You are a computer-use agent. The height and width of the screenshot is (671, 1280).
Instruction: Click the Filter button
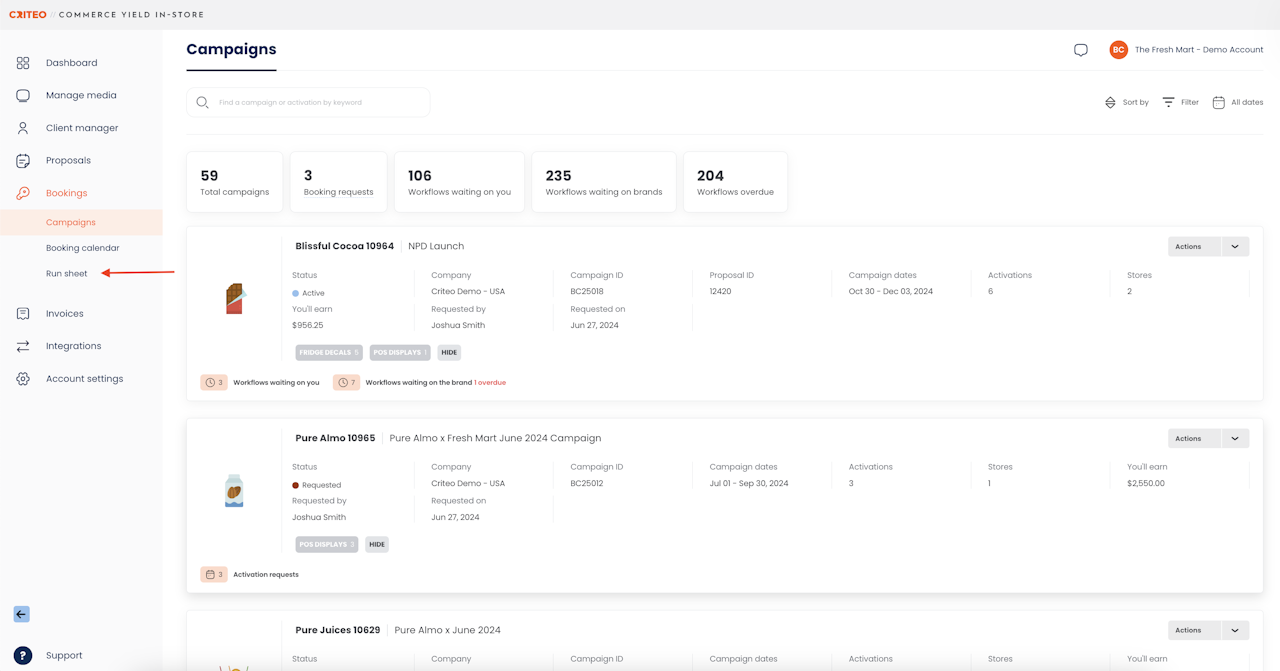(x=1180, y=102)
